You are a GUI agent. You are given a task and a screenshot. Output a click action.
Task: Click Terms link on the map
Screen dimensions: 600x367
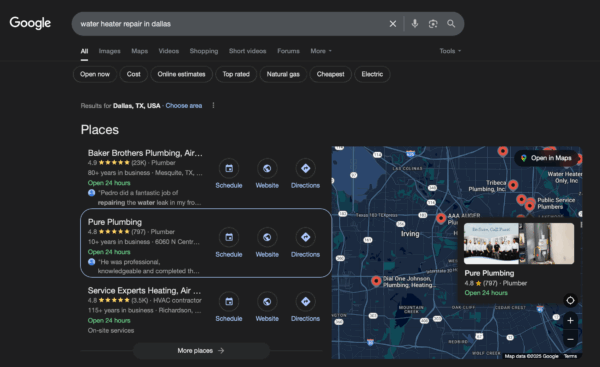tap(570, 356)
